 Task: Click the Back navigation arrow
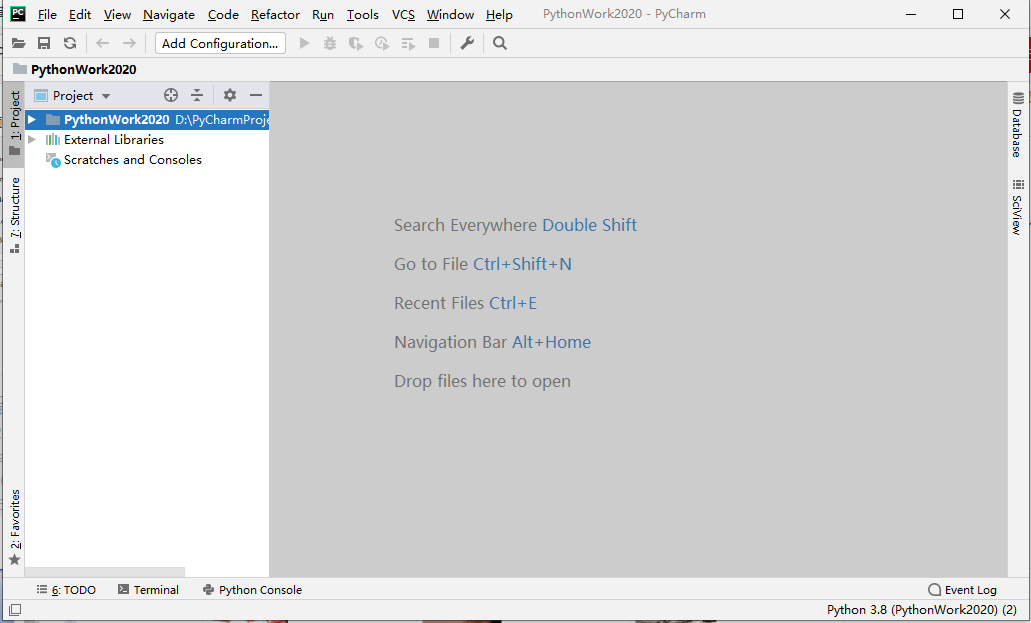(x=103, y=43)
